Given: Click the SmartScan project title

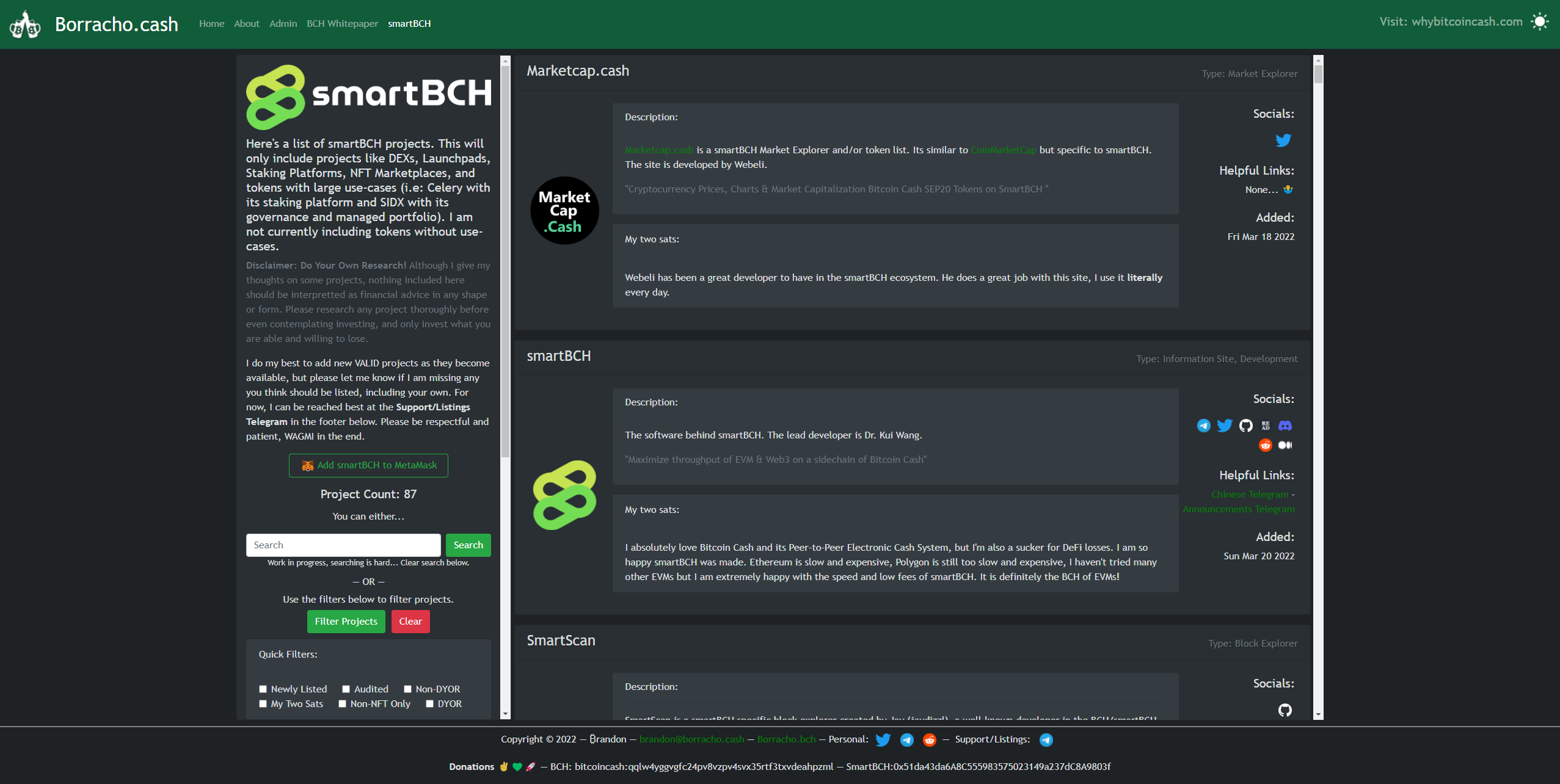Looking at the screenshot, I should point(561,641).
